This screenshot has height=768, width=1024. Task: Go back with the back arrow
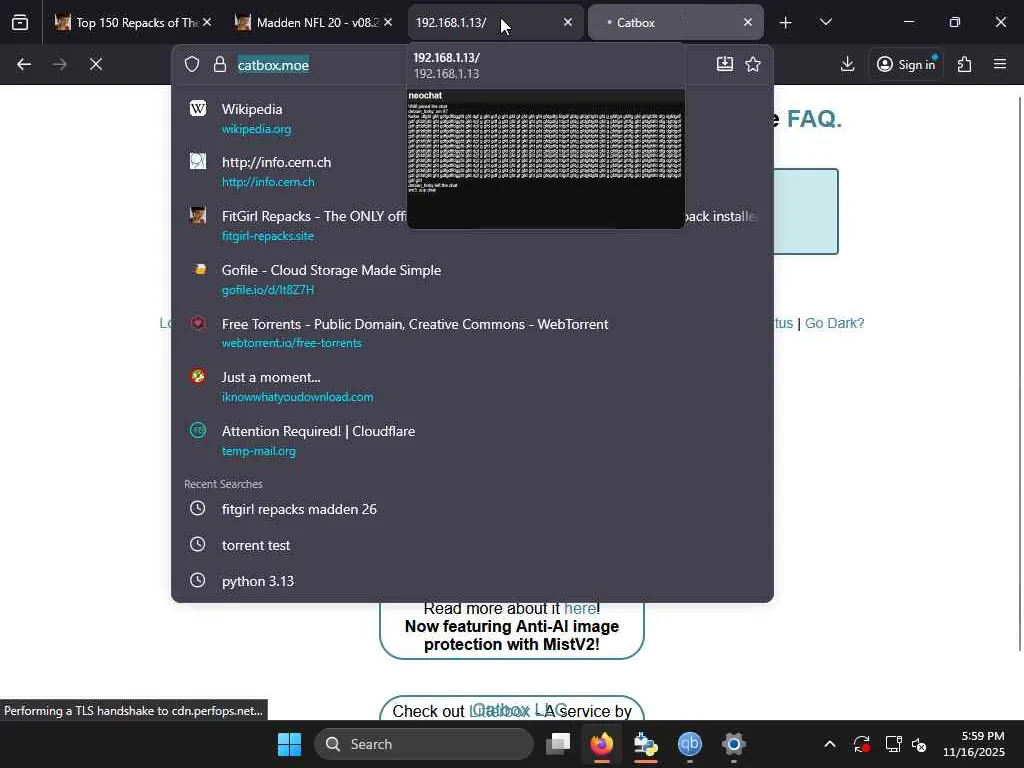pyautogui.click(x=24, y=64)
